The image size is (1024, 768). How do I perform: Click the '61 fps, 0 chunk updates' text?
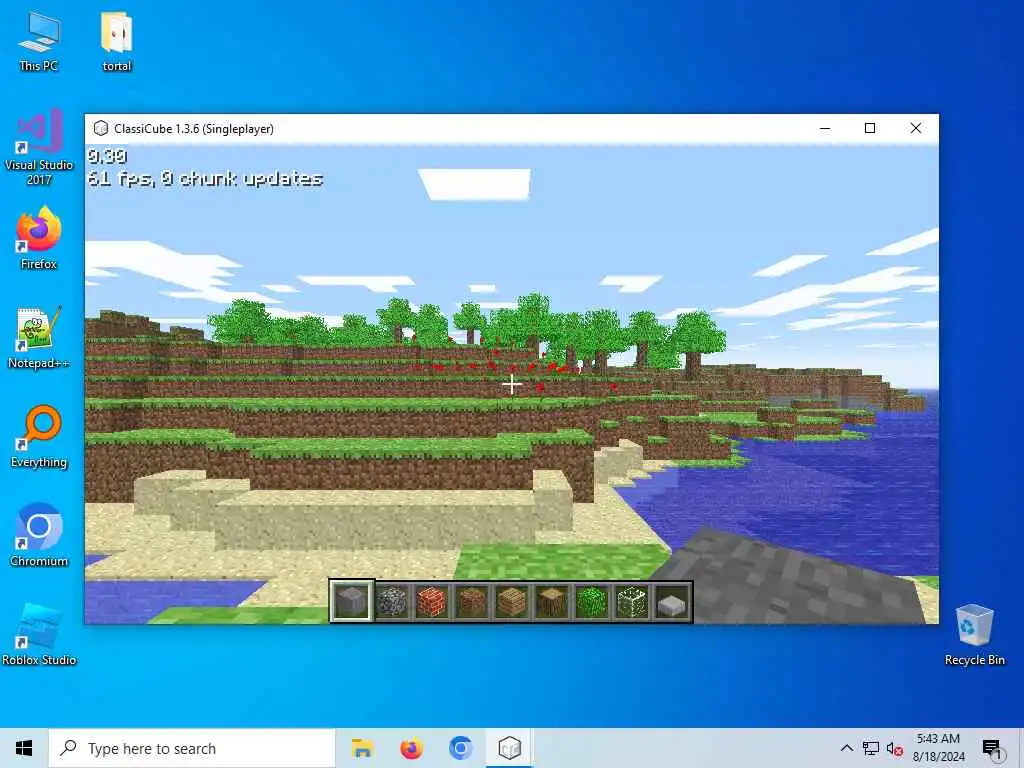click(x=205, y=178)
